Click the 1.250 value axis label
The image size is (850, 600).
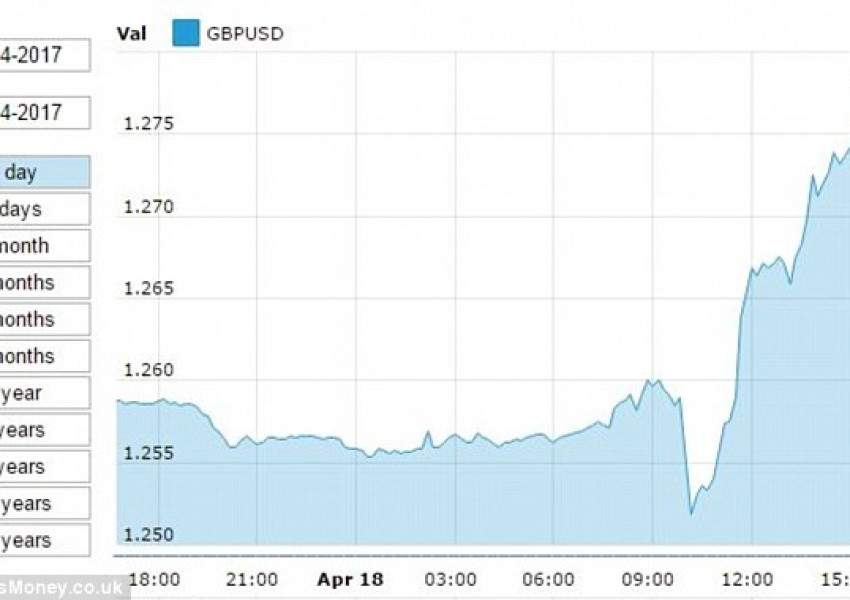147,534
